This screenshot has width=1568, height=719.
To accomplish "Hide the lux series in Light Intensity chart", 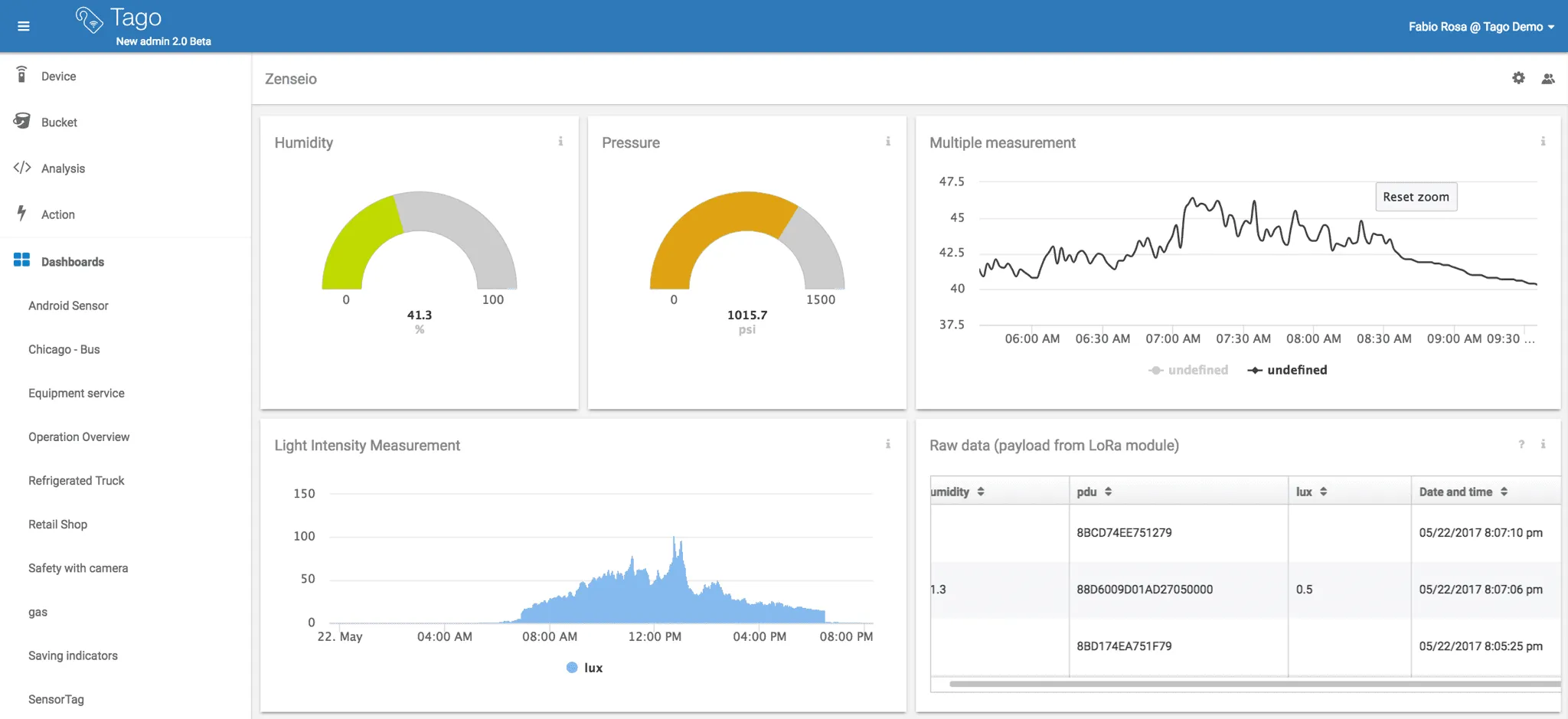I will click(583, 667).
